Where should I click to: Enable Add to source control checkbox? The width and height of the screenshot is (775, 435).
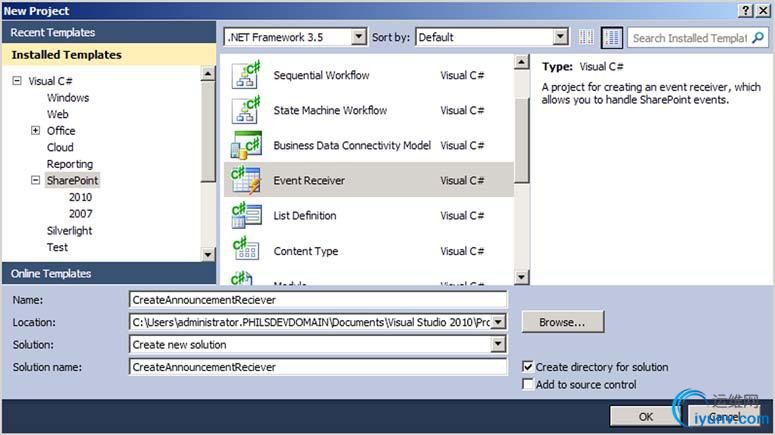click(x=528, y=384)
